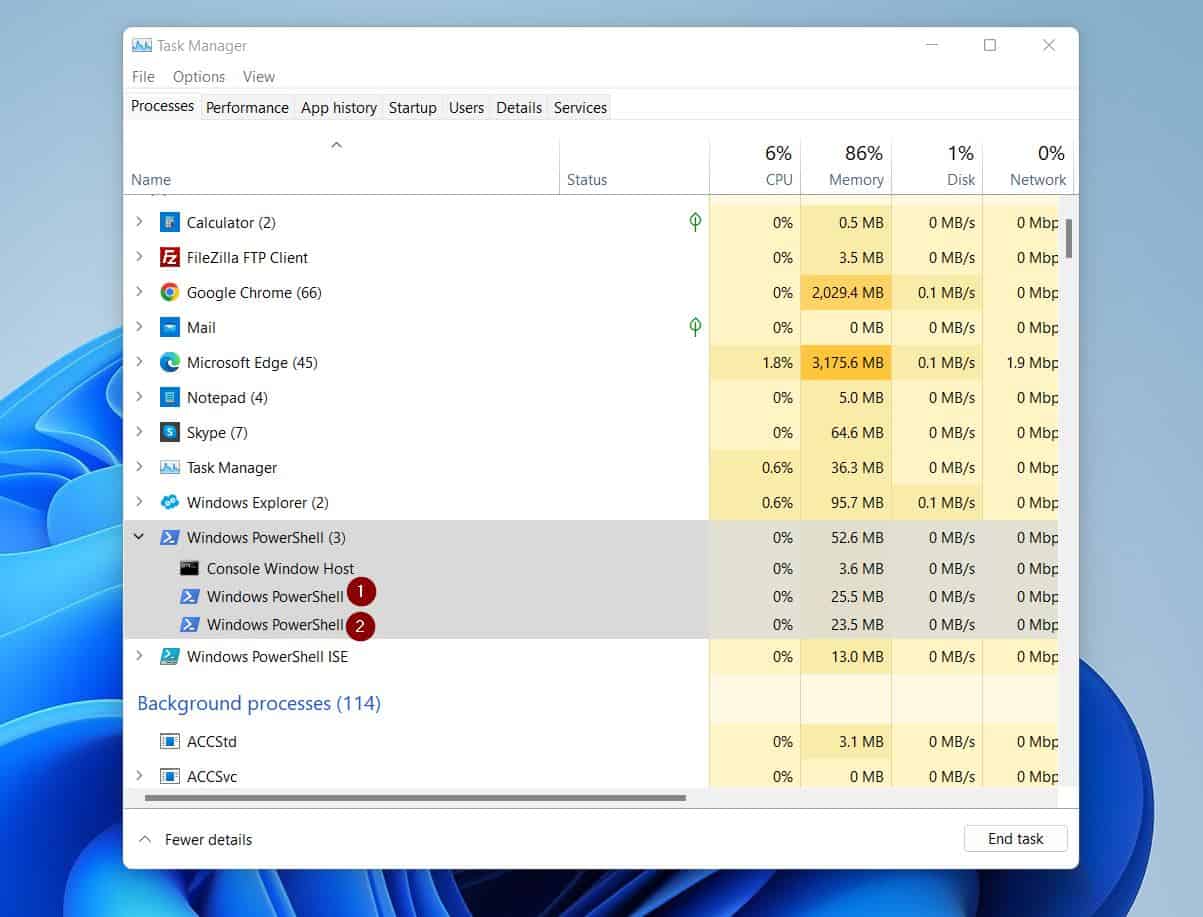
Task: Sort by the Memory column header
Action: tap(846, 167)
